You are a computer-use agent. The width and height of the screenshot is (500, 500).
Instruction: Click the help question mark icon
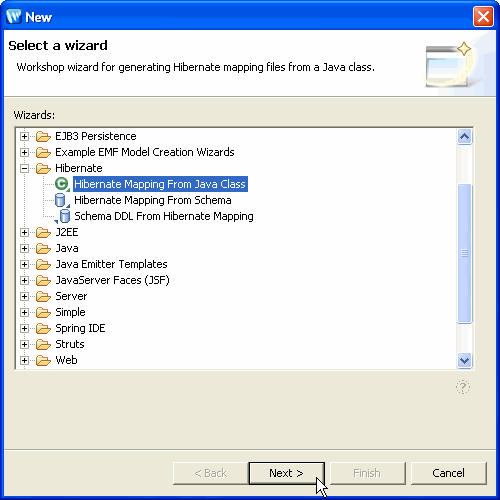[463, 387]
